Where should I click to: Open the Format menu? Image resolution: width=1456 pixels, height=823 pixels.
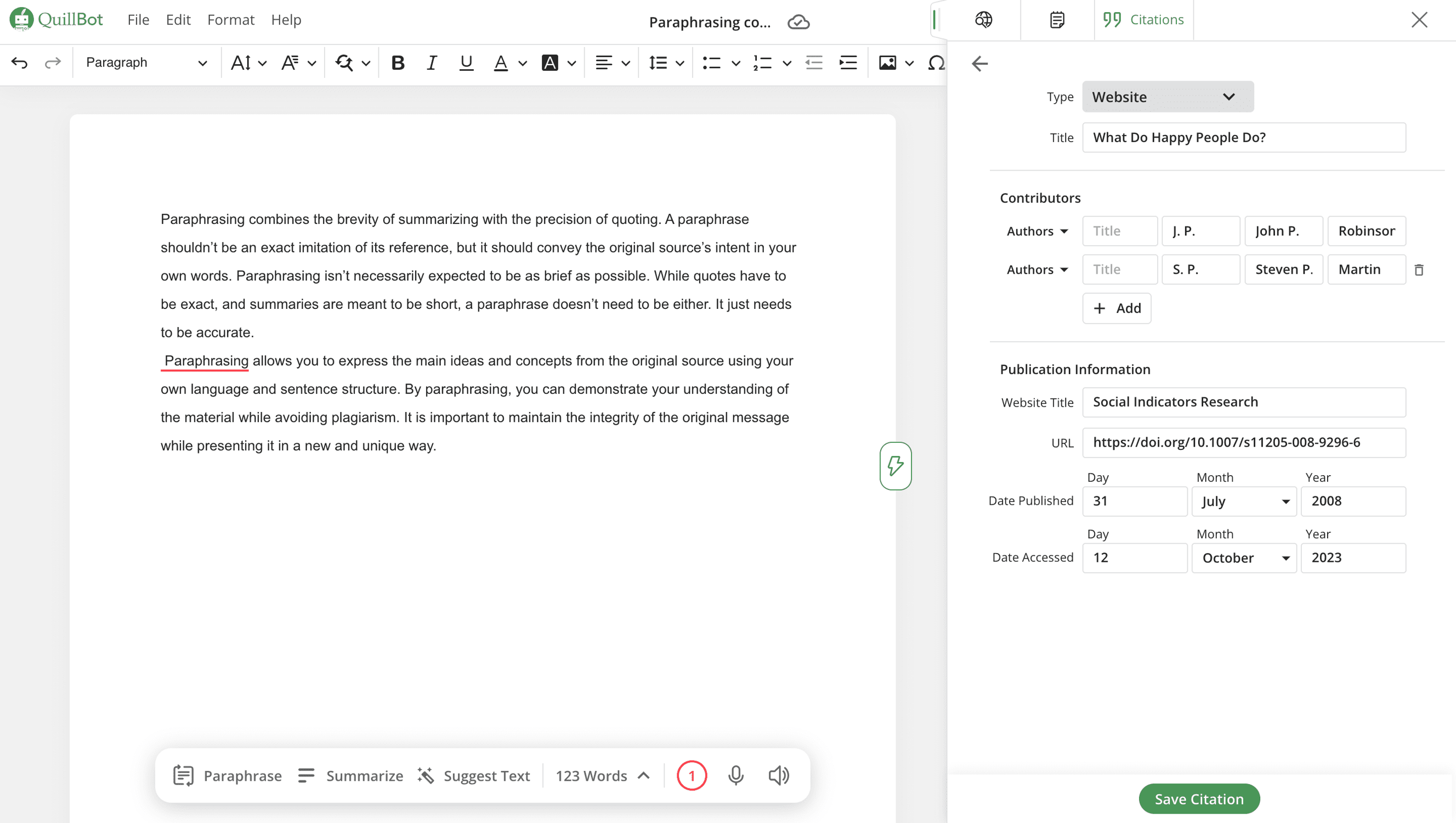pyautogui.click(x=230, y=19)
